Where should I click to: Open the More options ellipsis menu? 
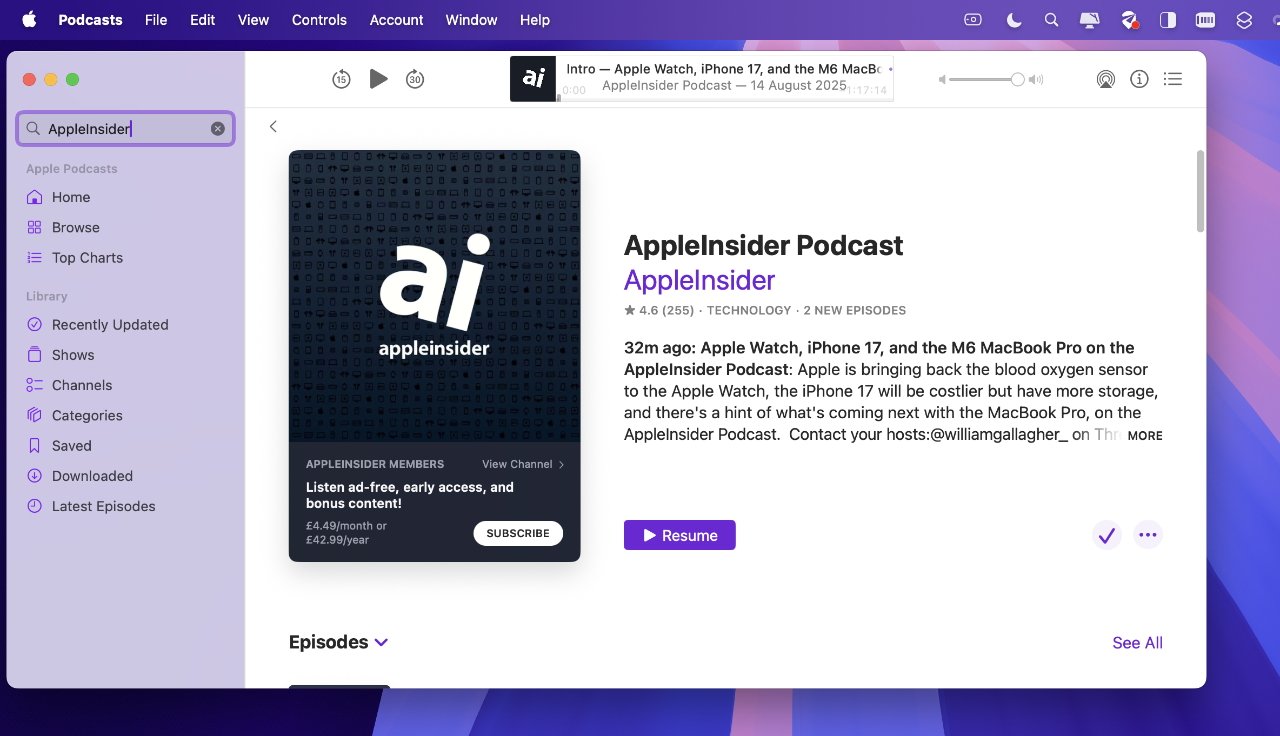[x=1147, y=535]
